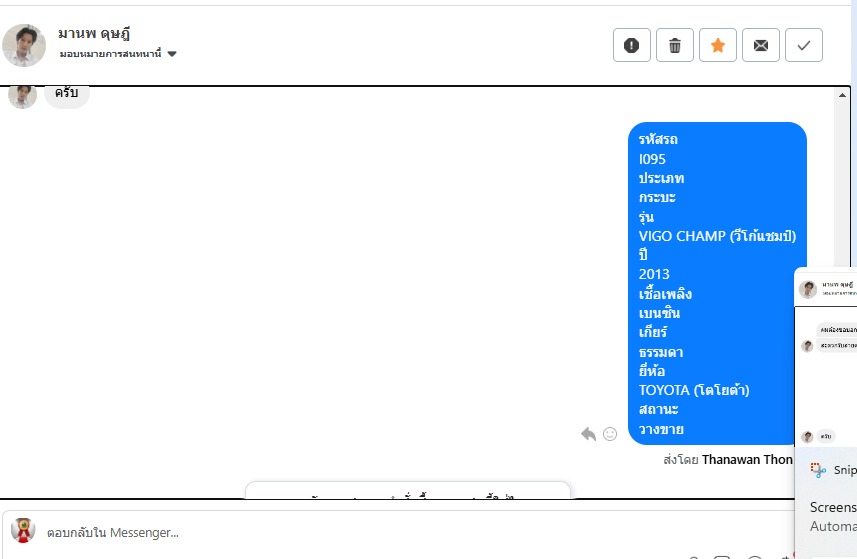Click the มานพ ดุษฎี profile picture in header

pyautogui.click(x=23, y=45)
